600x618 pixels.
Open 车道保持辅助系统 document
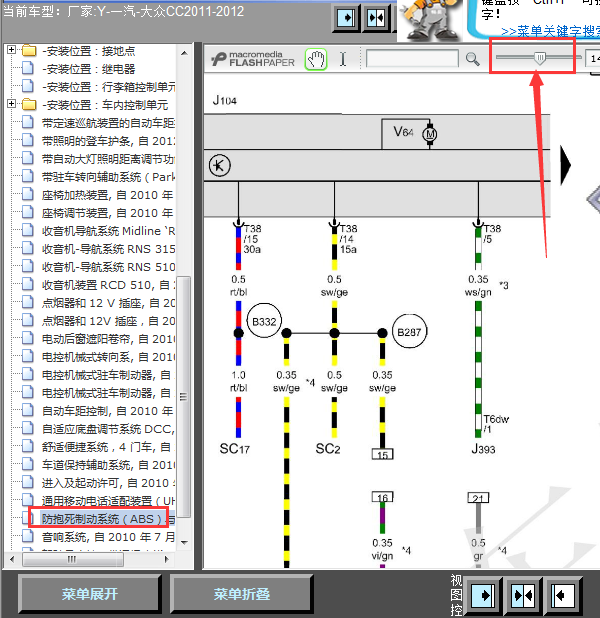pos(108,465)
